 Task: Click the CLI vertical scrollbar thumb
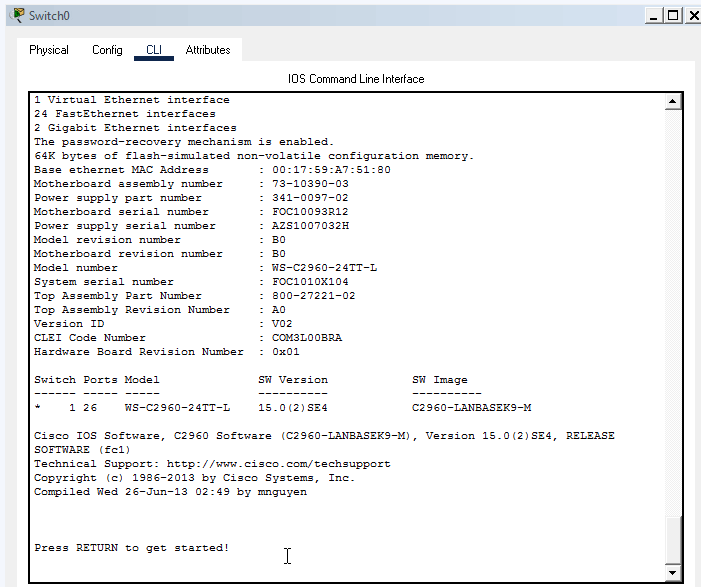point(673,540)
